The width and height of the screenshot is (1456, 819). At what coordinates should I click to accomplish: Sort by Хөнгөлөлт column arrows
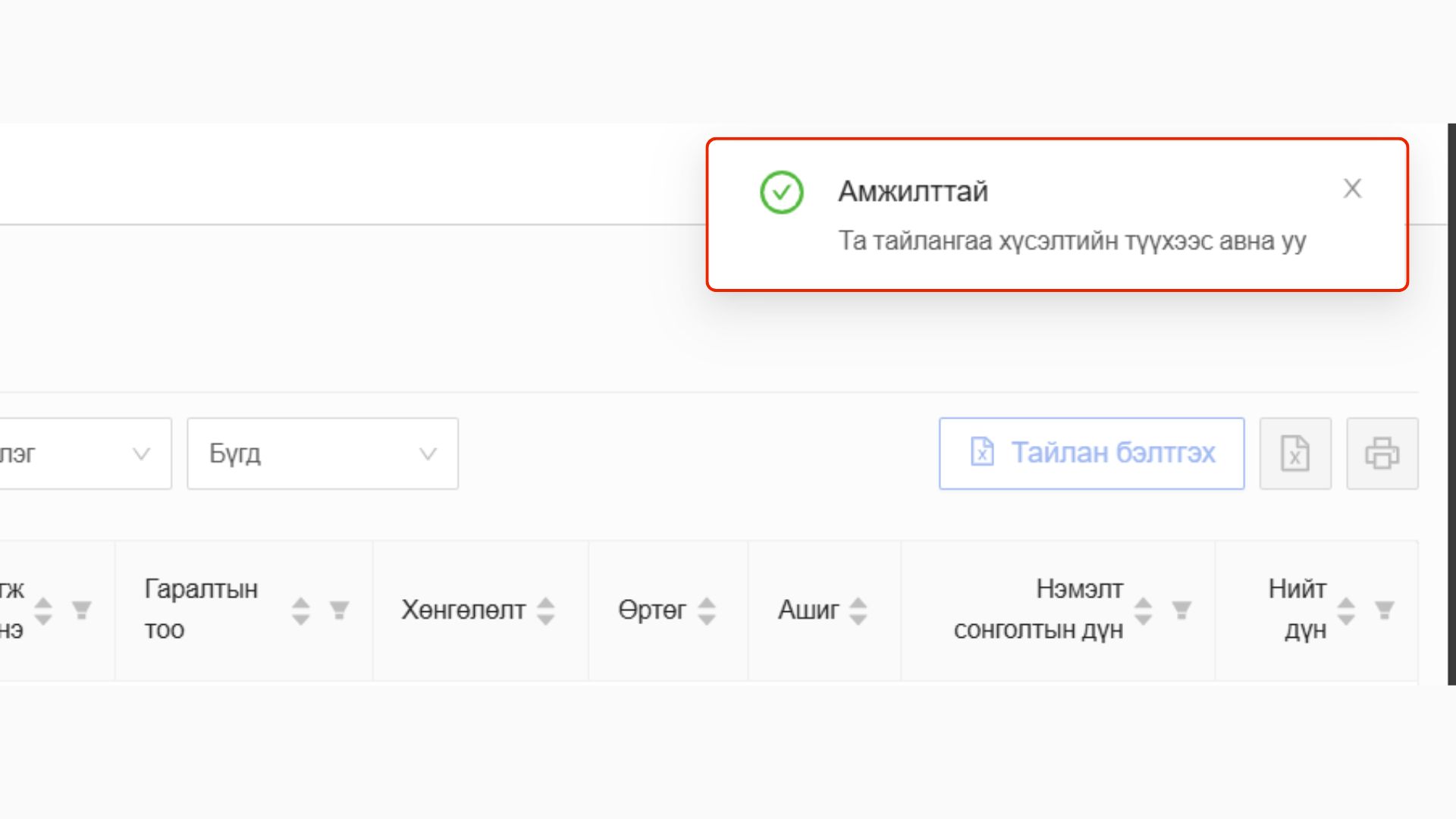pos(546,610)
